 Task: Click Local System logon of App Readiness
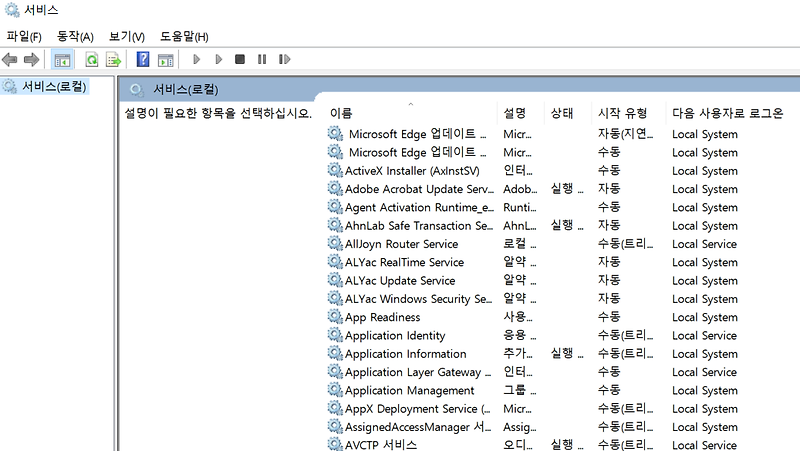(705, 317)
